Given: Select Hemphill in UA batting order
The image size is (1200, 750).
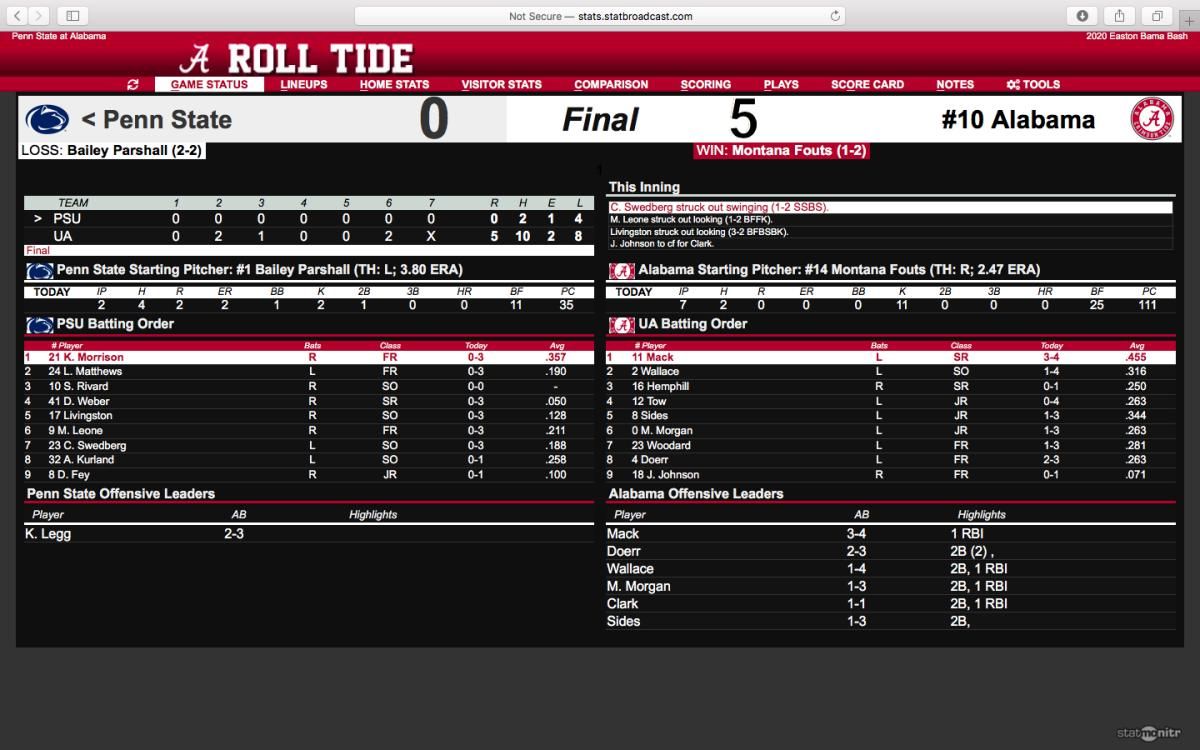Looking at the screenshot, I should pyautogui.click(x=891, y=386).
